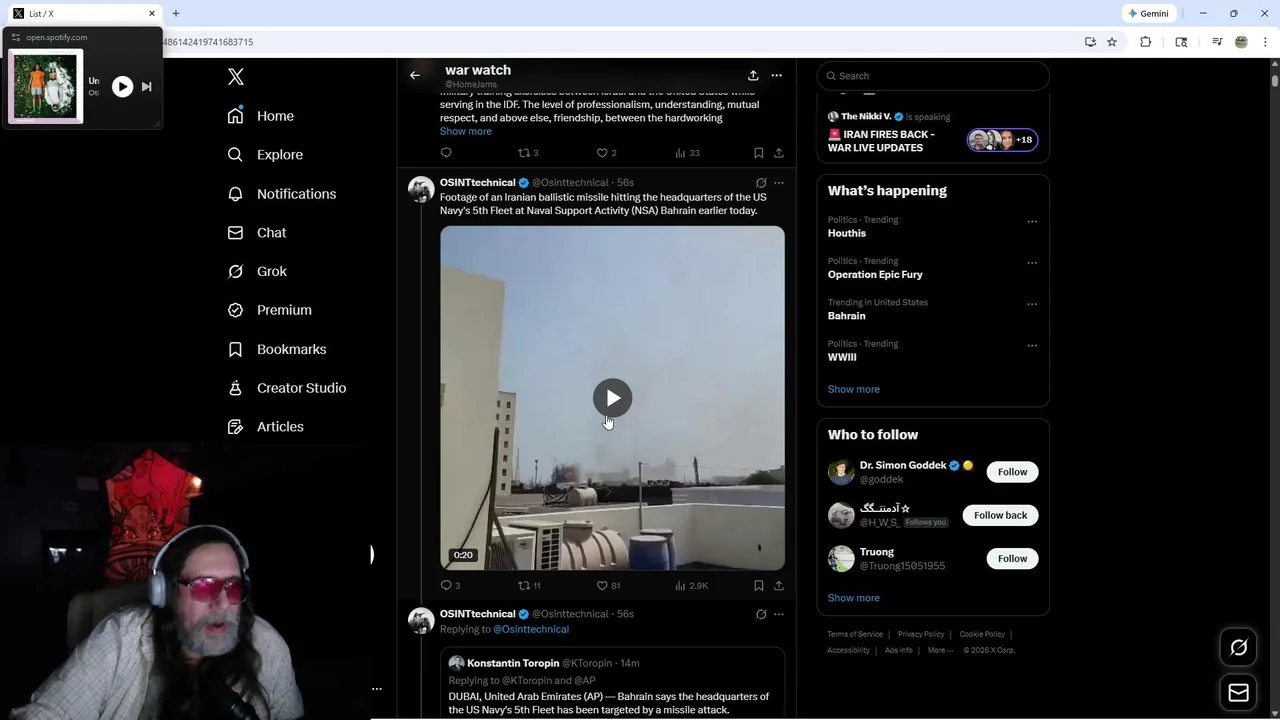Open Gemini button in Chrome
Viewport: 1280px width, 720px height.
[x=1148, y=14]
